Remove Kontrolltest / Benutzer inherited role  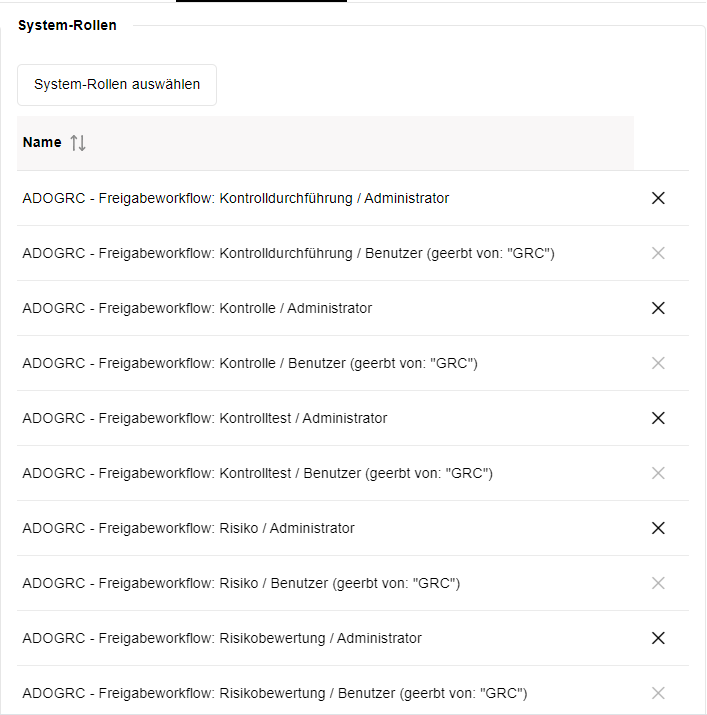(x=658, y=473)
